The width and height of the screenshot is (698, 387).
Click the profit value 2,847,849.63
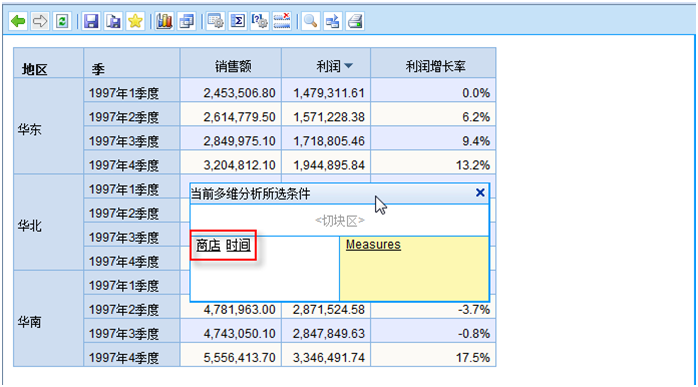[329, 333]
